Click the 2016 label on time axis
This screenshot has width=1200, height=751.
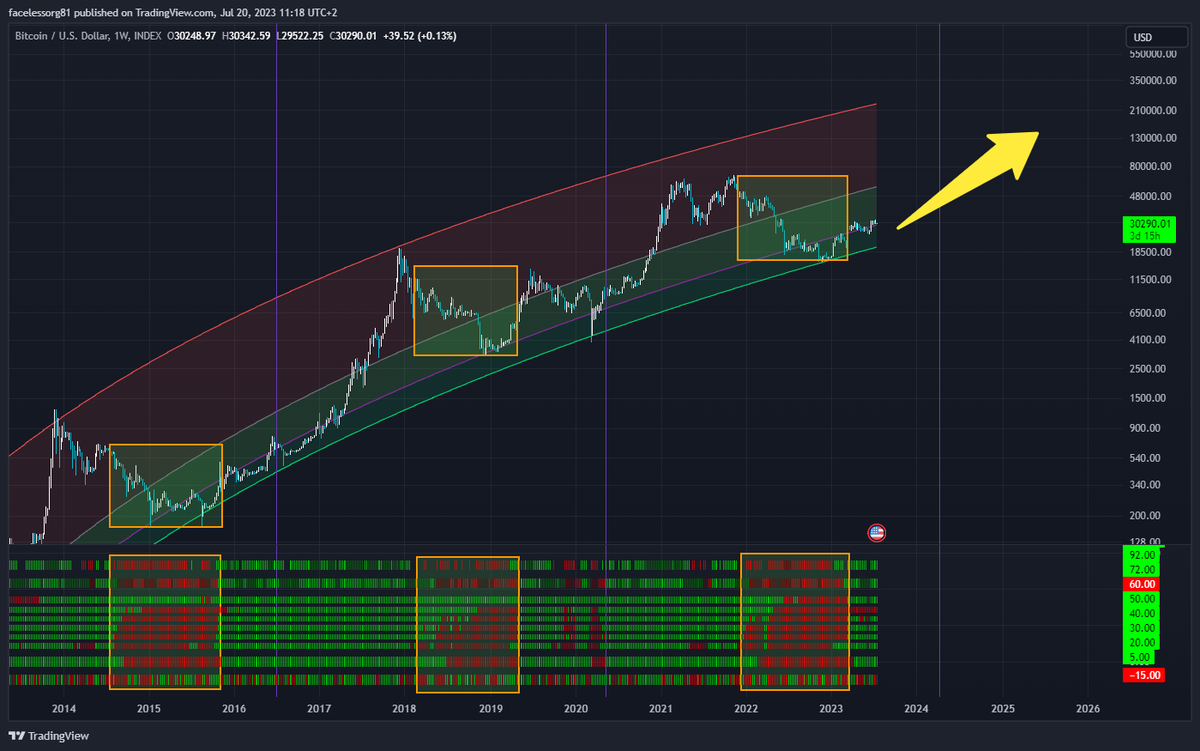coord(234,708)
